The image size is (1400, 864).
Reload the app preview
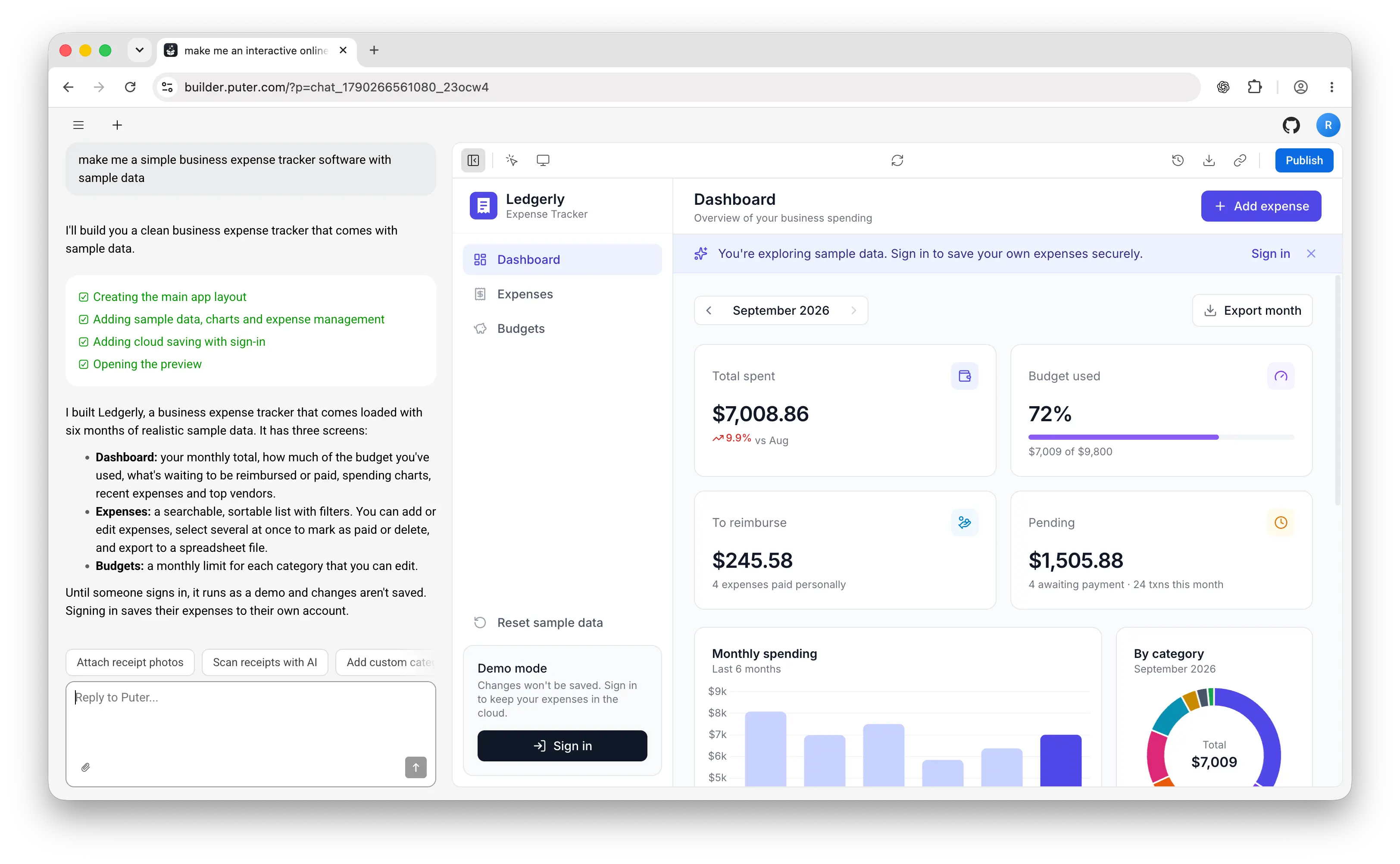coord(897,160)
